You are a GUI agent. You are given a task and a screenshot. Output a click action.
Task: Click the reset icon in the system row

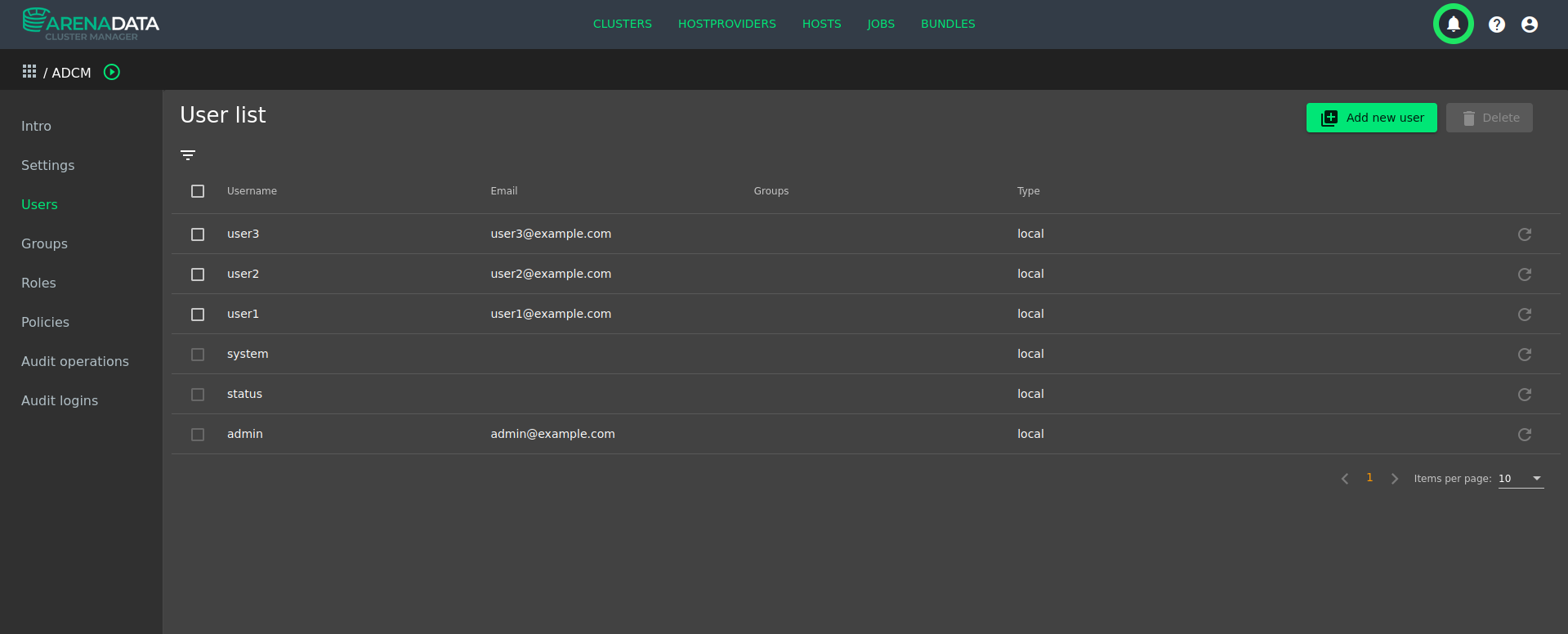[1524, 355]
